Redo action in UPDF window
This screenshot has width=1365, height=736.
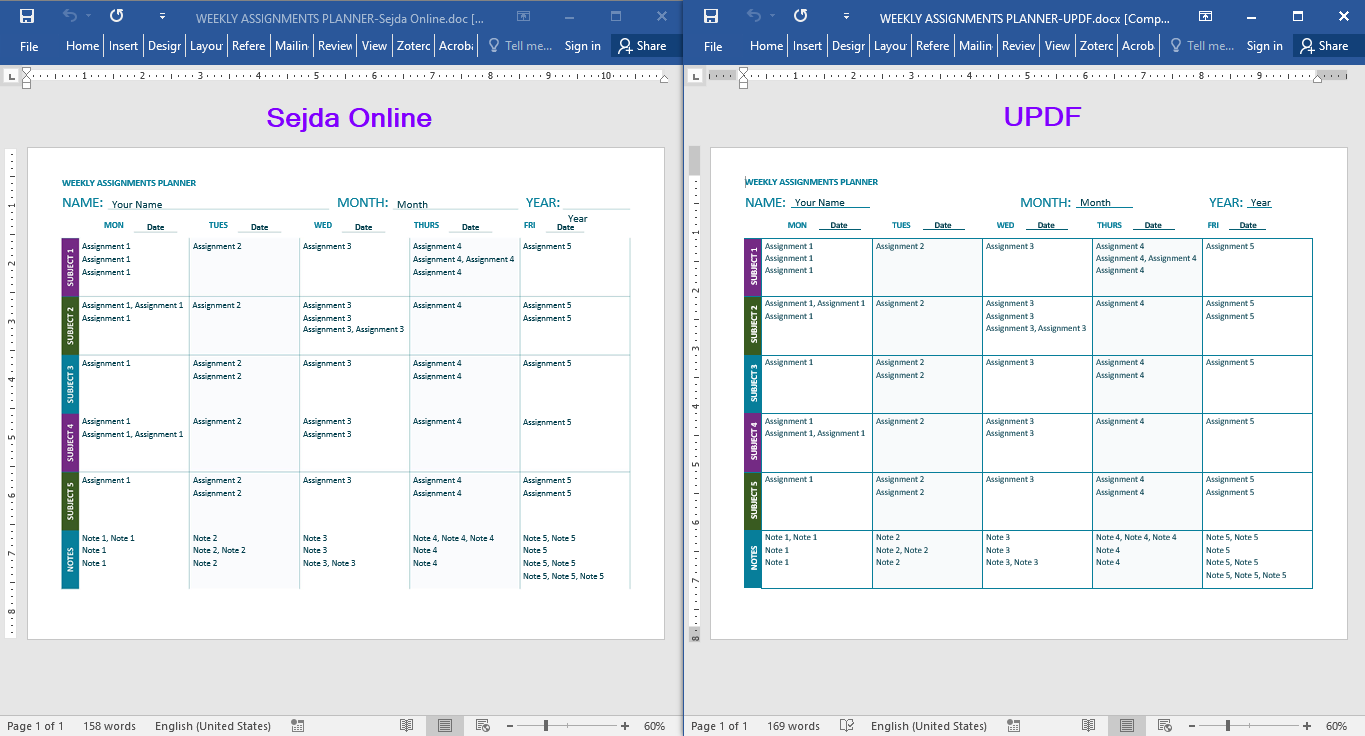click(801, 16)
